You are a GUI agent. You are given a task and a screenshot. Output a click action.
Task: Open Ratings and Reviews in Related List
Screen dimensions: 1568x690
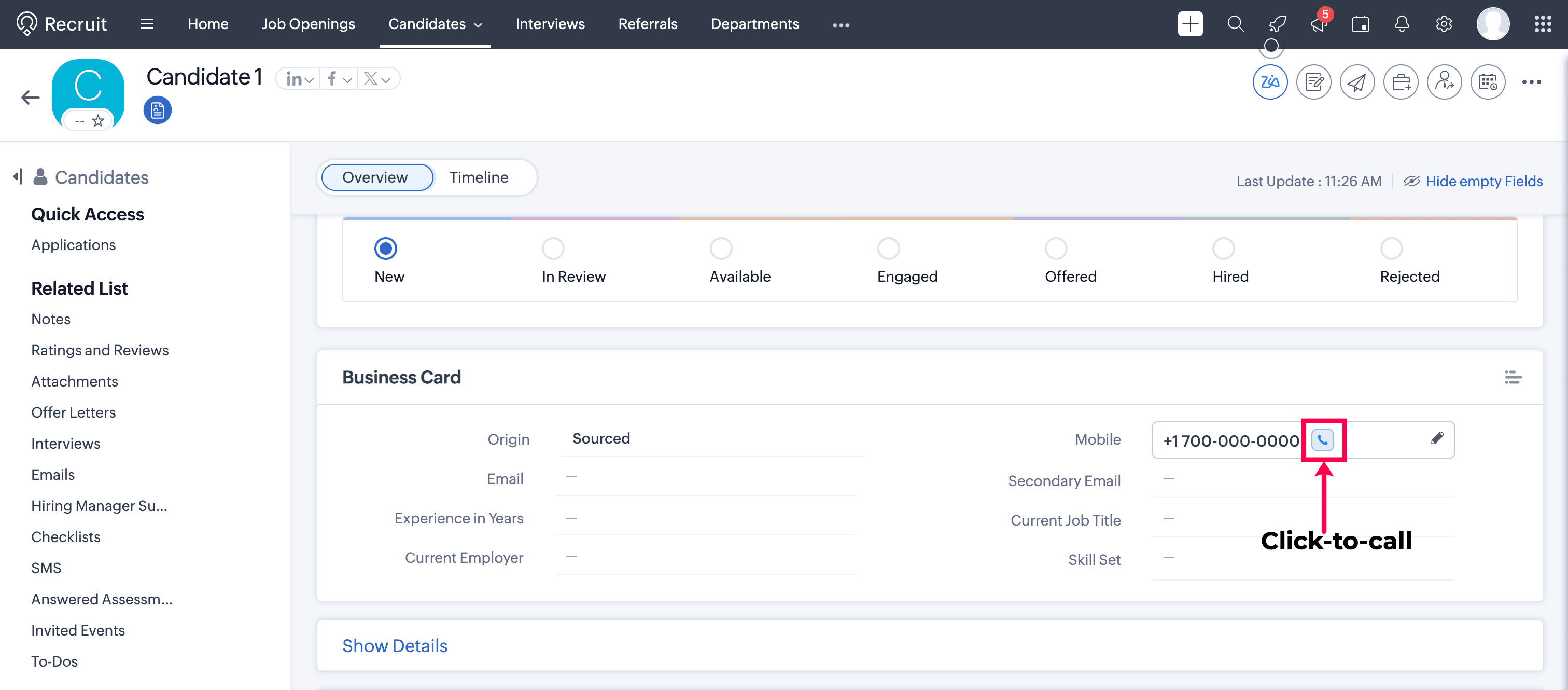100,350
